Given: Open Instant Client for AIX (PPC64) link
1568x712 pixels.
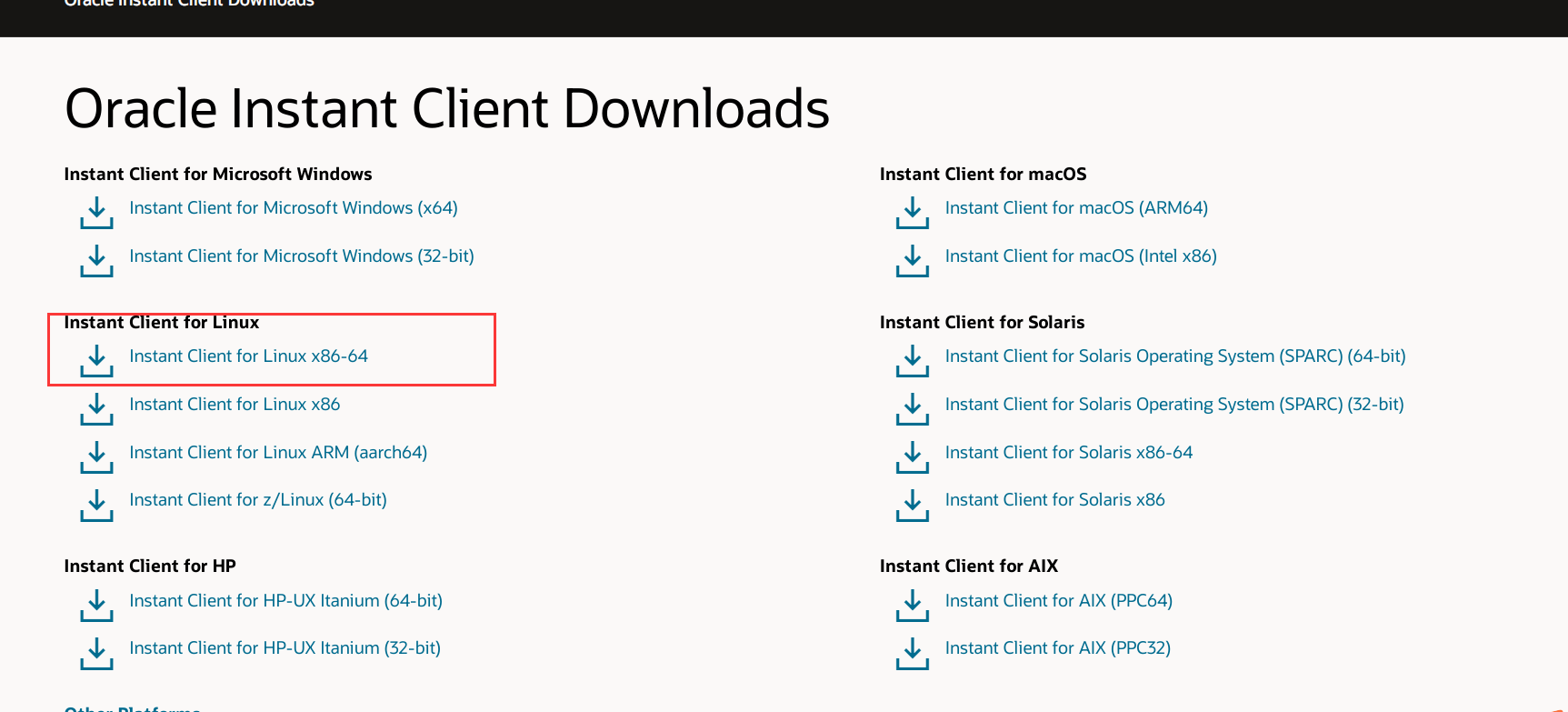Looking at the screenshot, I should pyautogui.click(x=1059, y=601).
